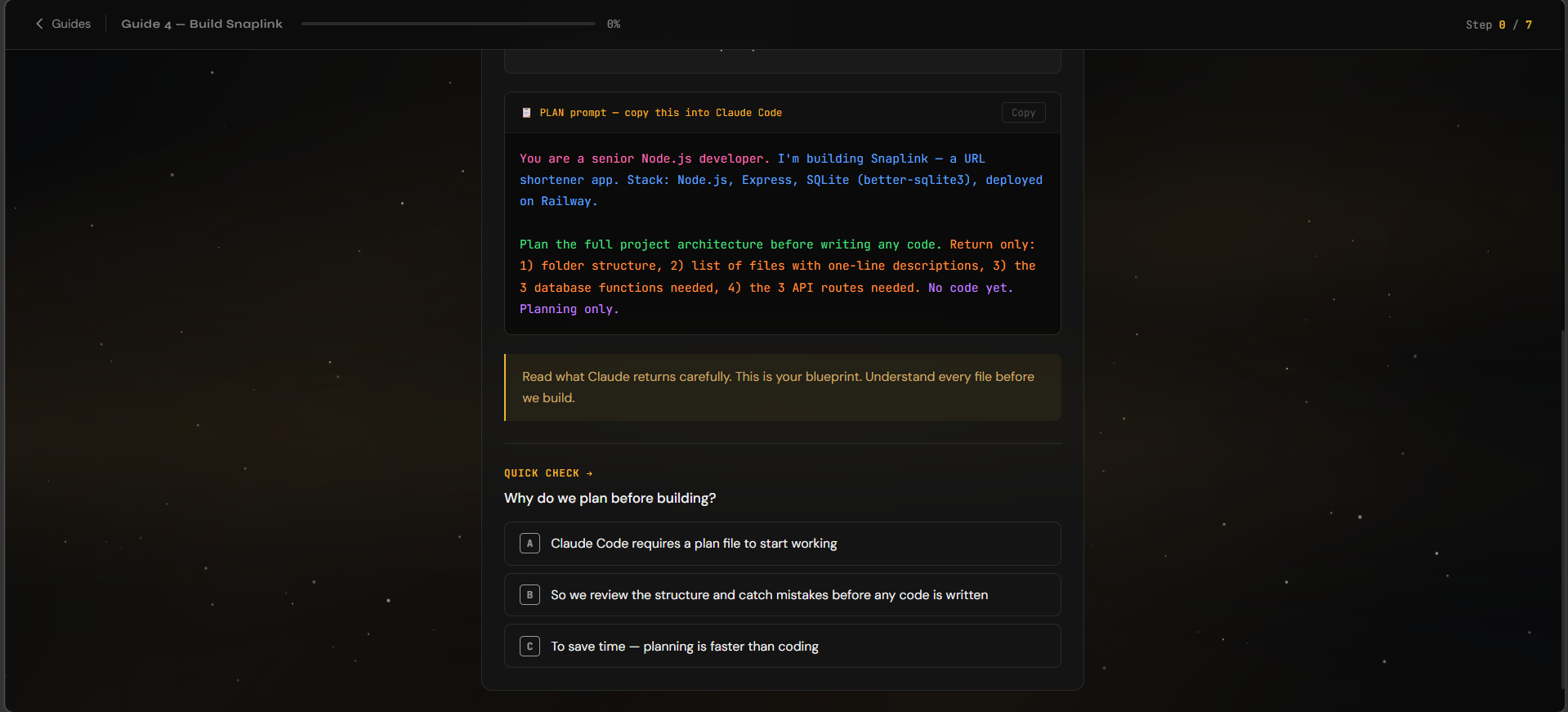Image resolution: width=1568 pixels, height=712 pixels.
Task: Click the Guide 4 — Build Snaplink title
Action: pos(202,24)
